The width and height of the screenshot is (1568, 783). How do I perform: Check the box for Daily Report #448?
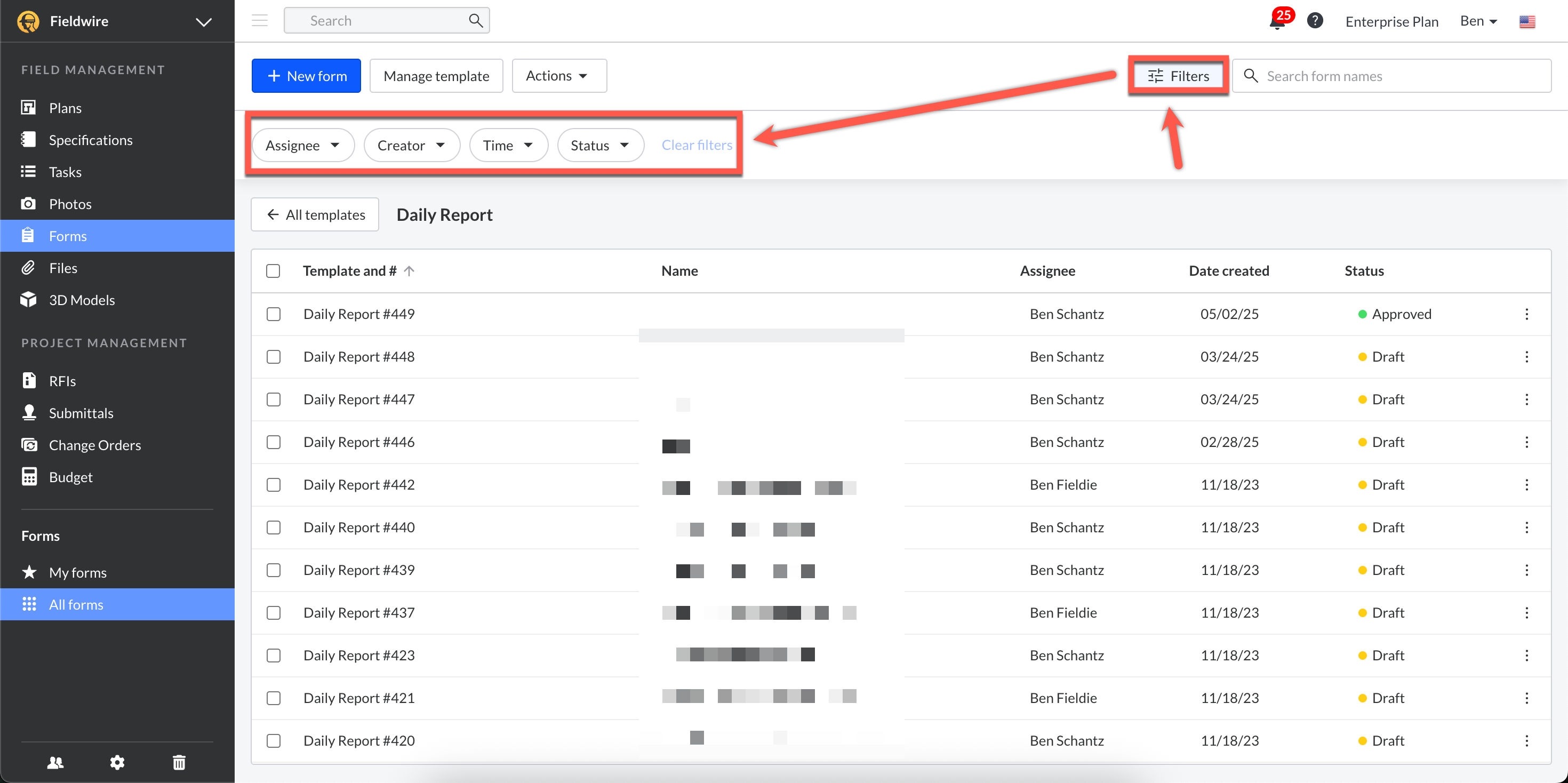click(273, 357)
